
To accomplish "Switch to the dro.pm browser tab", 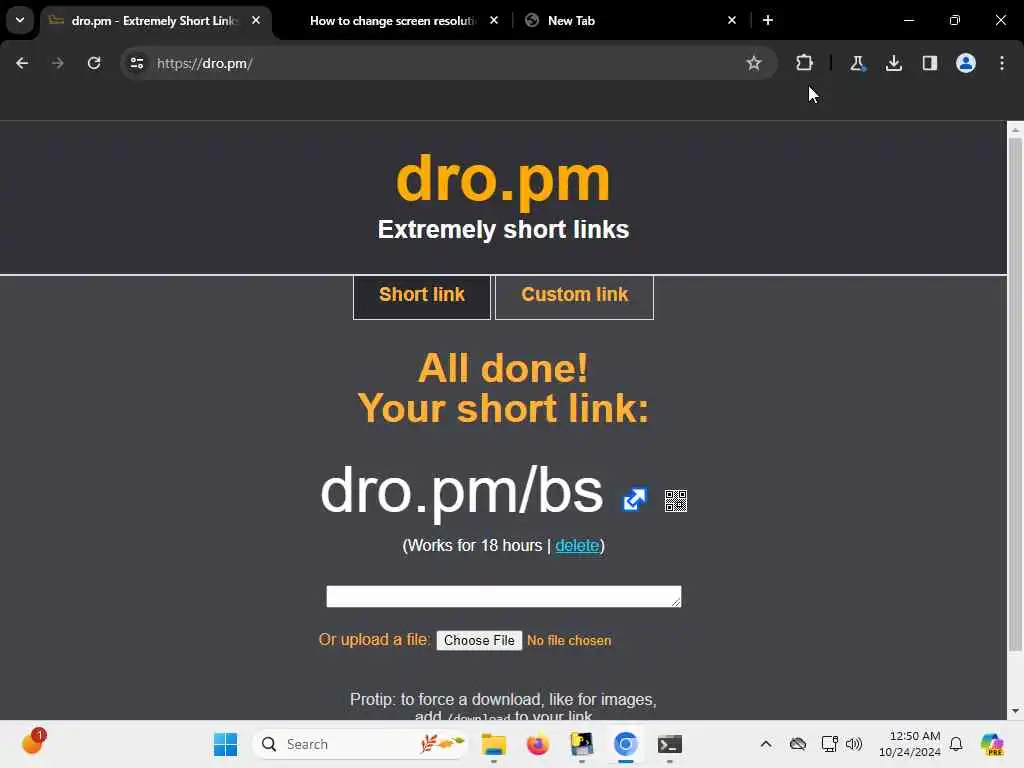I will [155, 21].
